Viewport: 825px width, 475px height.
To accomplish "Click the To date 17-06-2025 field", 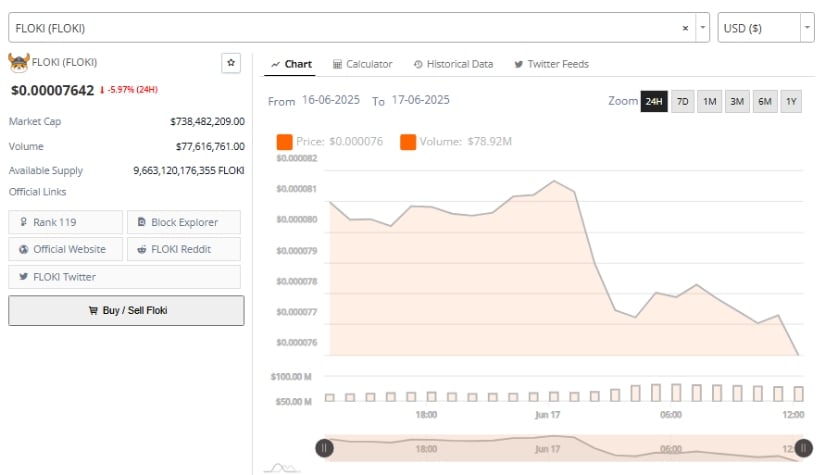I will pyautogui.click(x=421, y=100).
